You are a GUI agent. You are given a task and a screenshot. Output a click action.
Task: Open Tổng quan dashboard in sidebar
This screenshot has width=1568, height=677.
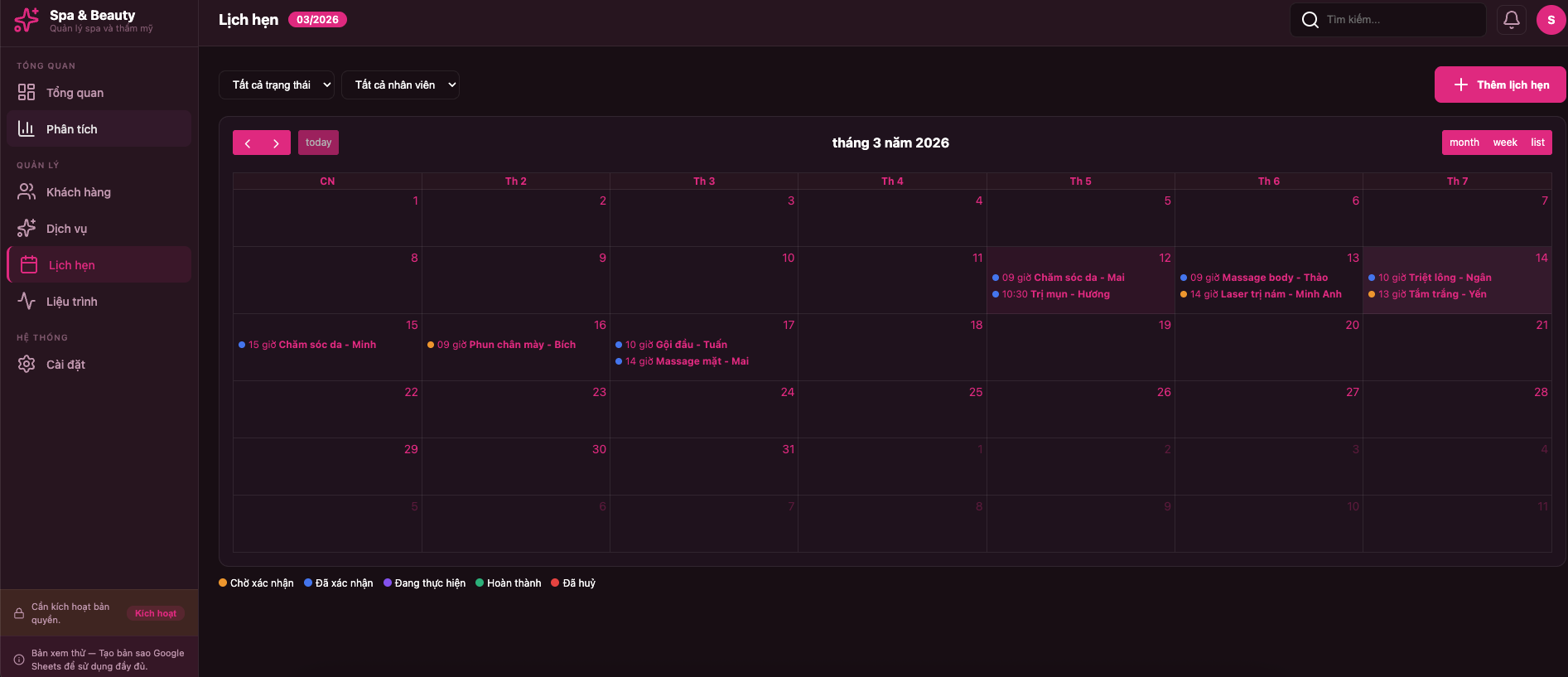pyautogui.click(x=75, y=93)
